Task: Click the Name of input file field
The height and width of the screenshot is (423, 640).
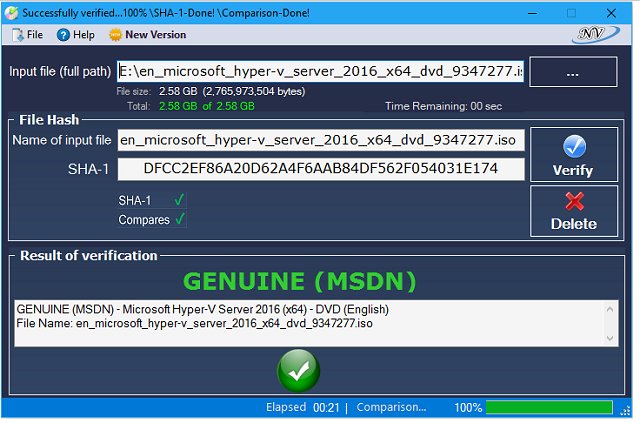Action: (320, 140)
